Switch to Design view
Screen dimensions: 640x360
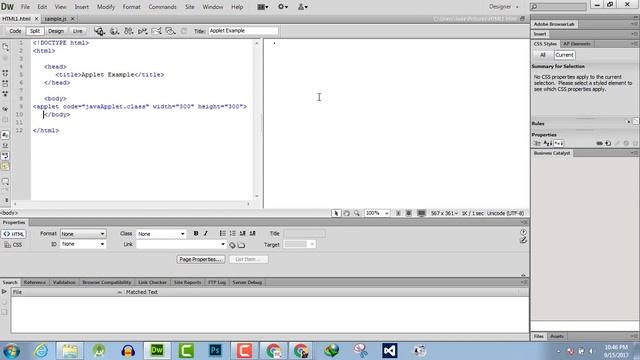[56, 31]
